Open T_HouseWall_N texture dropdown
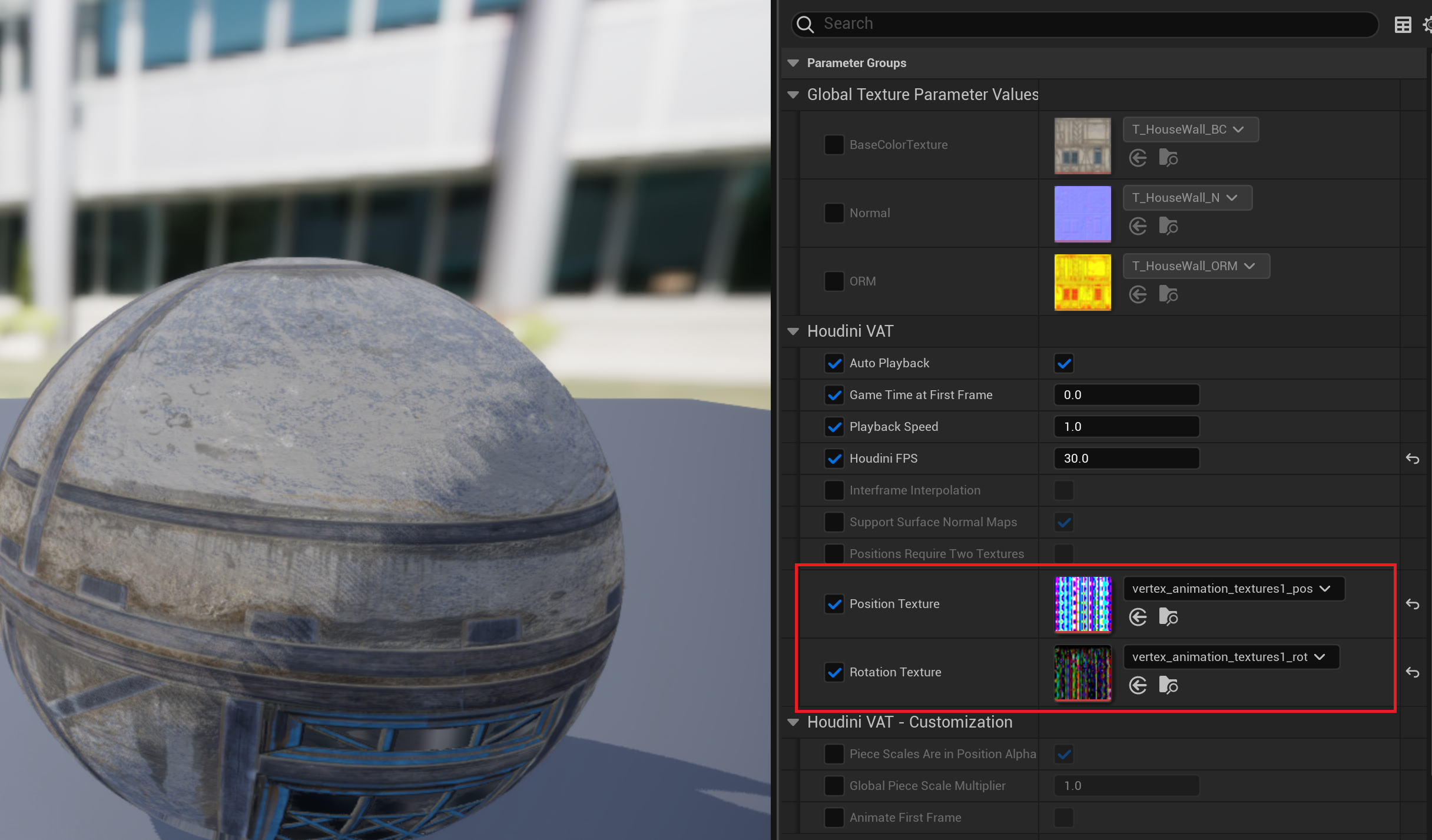Image resolution: width=1432 pixels, height=840 pixels. pos(1188,198)
